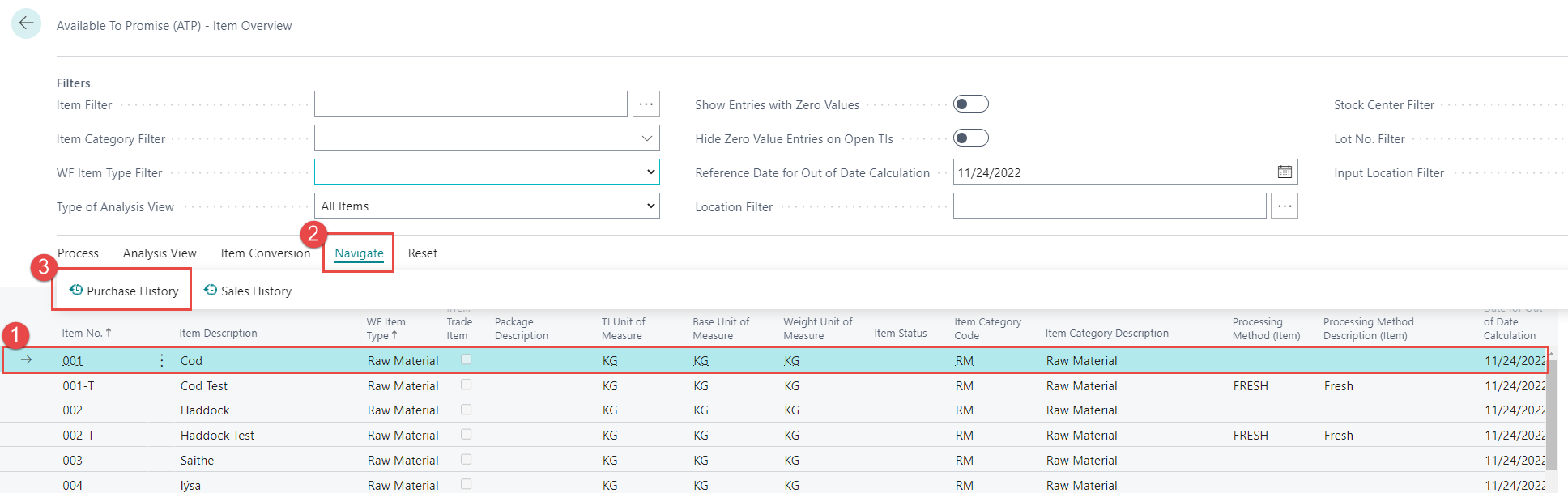Viewport: 1568px width, 493px height.
Task: Open the WF Item Type Filter dropdown
Action: click(x=650, y=172)
